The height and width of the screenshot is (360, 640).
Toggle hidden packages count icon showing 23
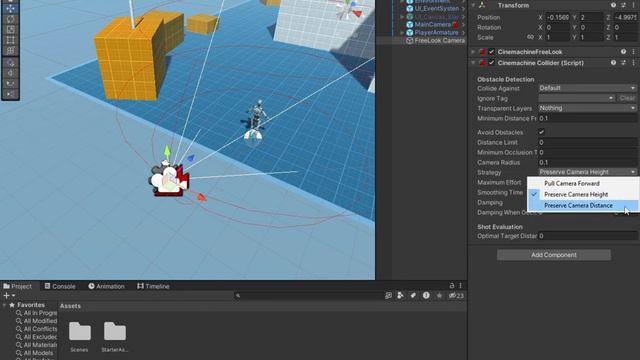coord(456,296)
